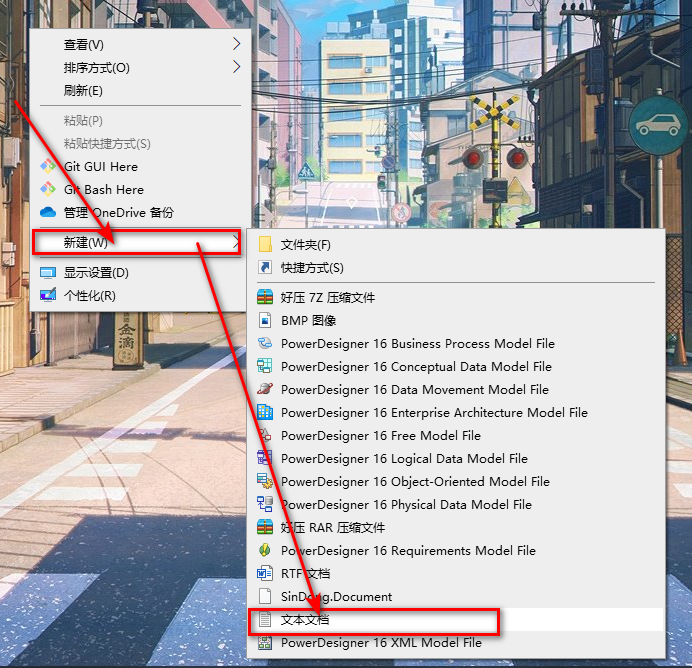692x668 pixels.
Task: Create a new RTF 文档
Action: (456, 573)
